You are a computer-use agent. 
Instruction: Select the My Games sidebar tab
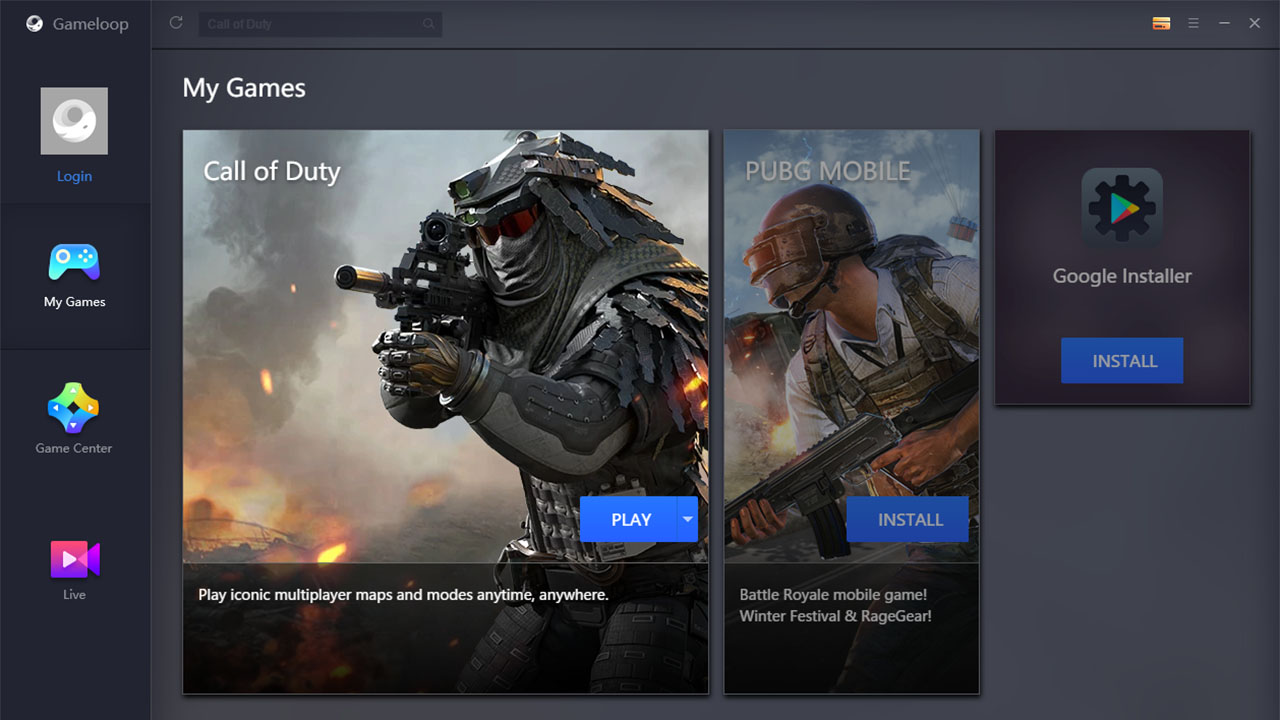pos(74,276)
